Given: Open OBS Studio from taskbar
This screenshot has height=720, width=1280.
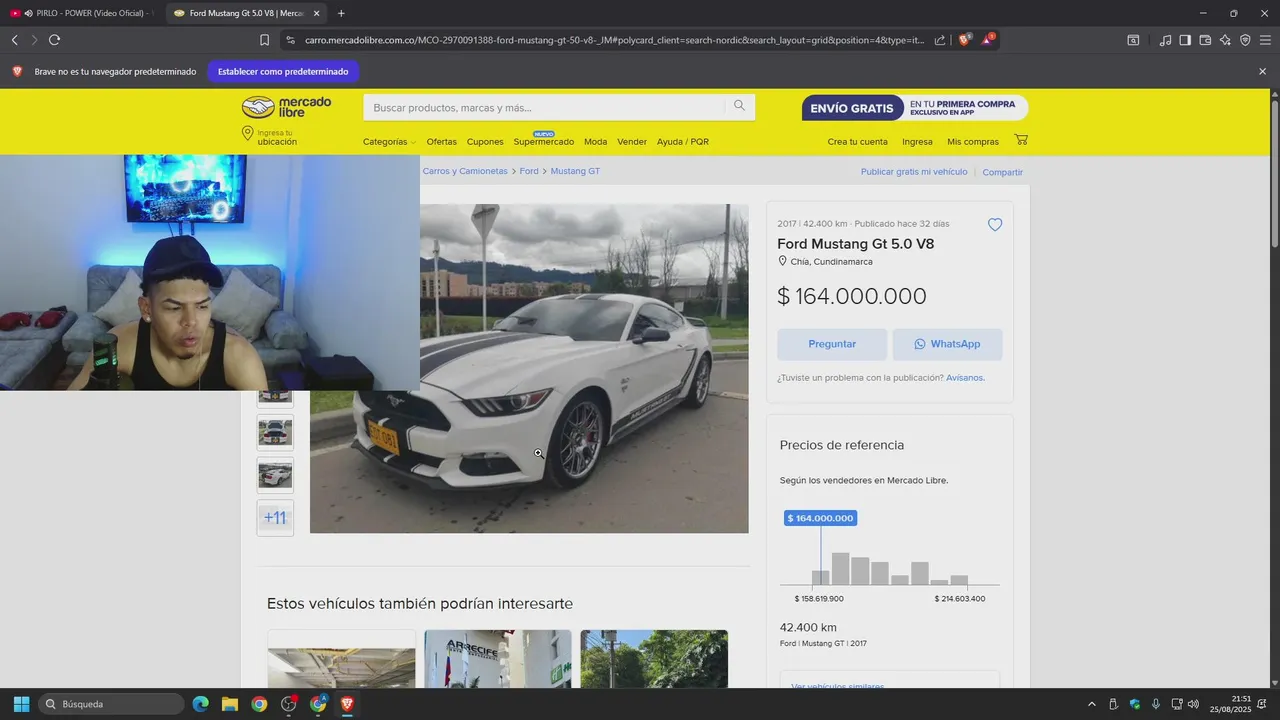Looking at the screenshot, I should (x=289, y=704).
